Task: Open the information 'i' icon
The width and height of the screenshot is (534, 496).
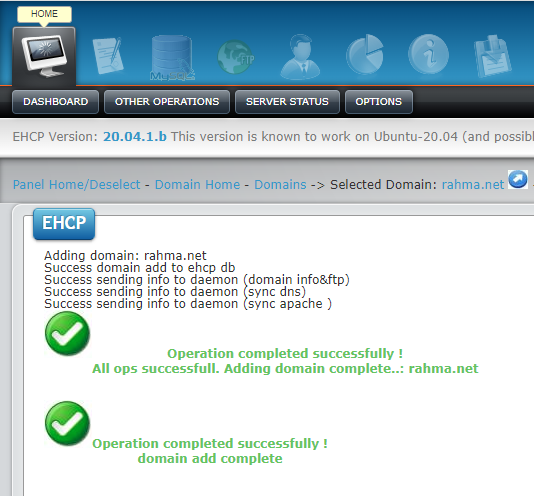Action: coord(428,55)
